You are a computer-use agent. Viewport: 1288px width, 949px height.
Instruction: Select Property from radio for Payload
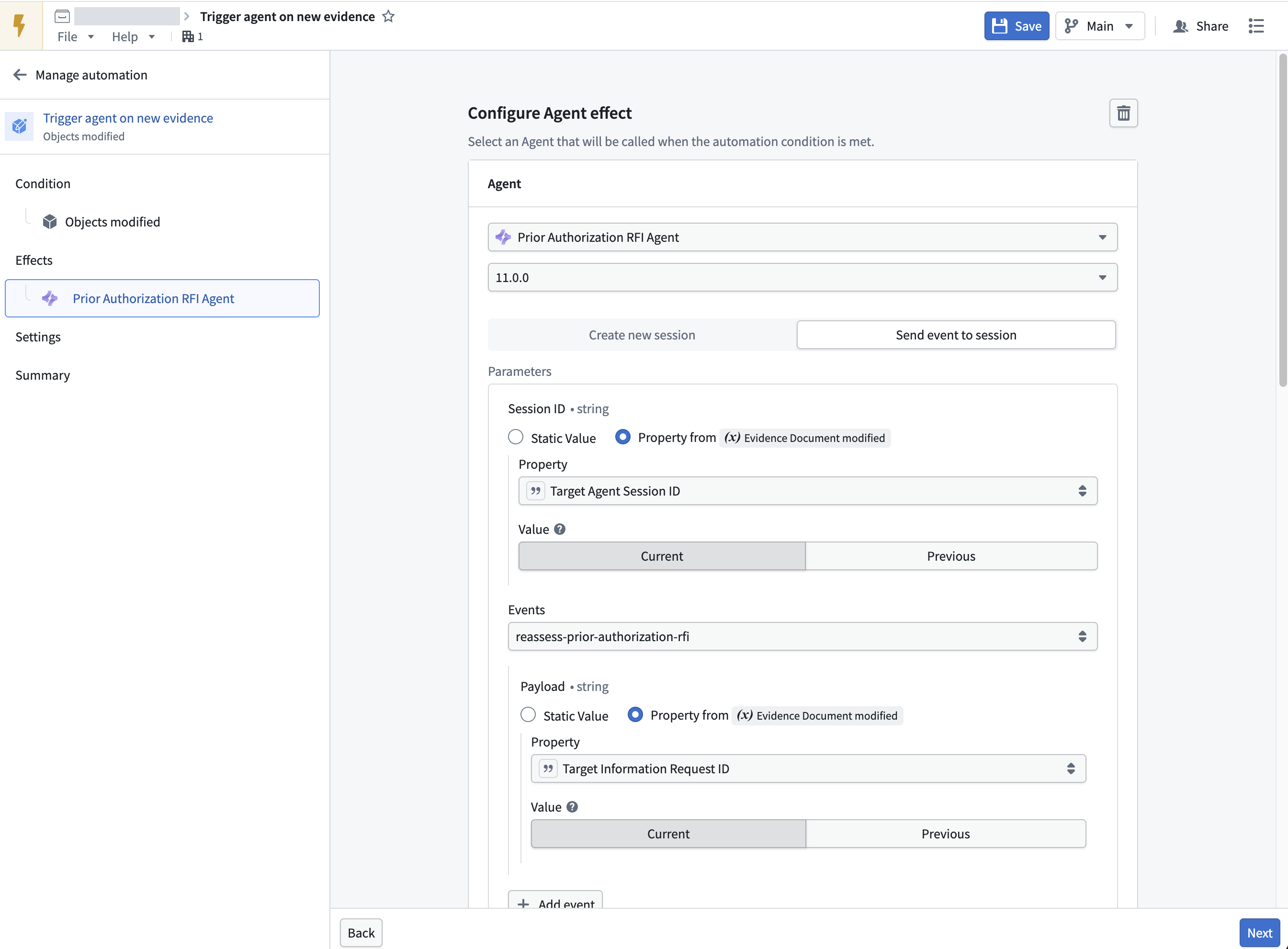635,714
